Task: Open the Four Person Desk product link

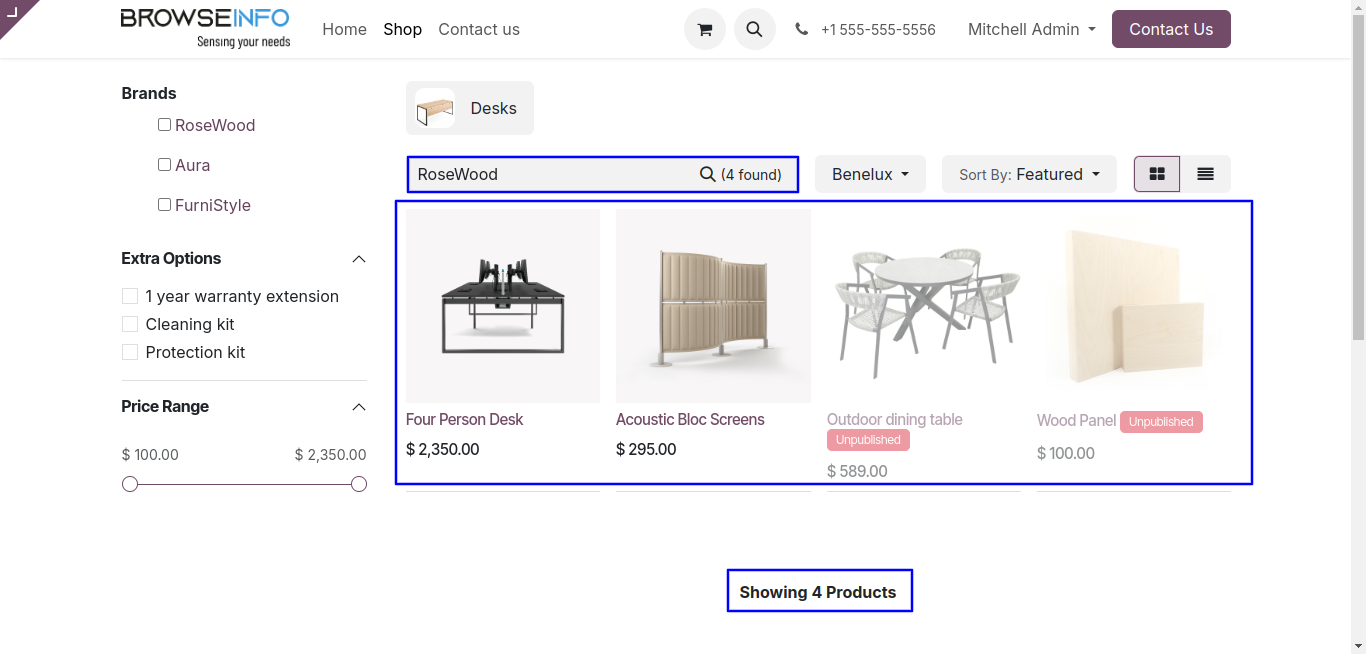Action: 464,420
